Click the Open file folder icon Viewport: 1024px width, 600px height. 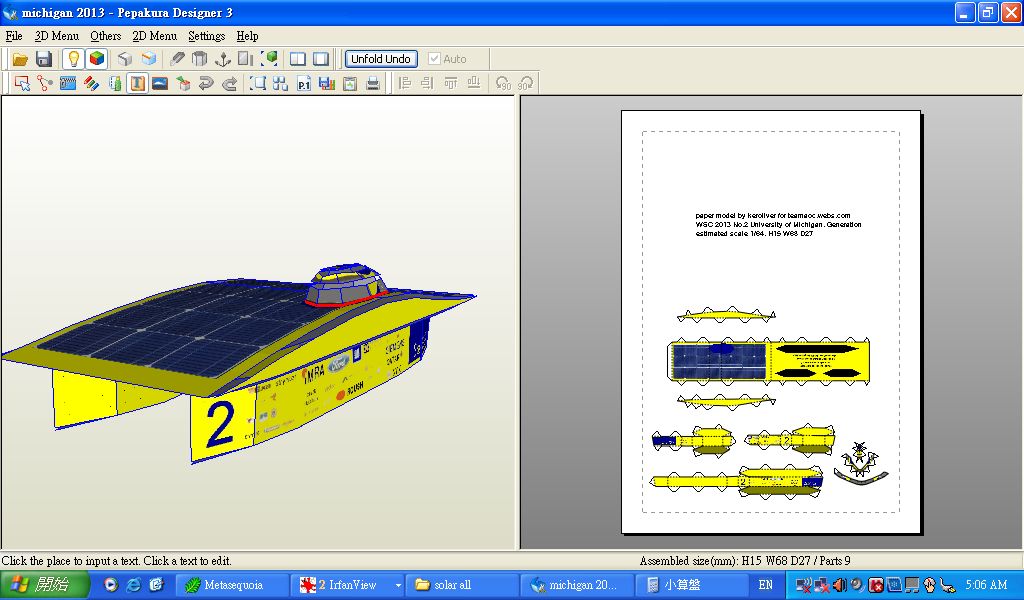20,59
